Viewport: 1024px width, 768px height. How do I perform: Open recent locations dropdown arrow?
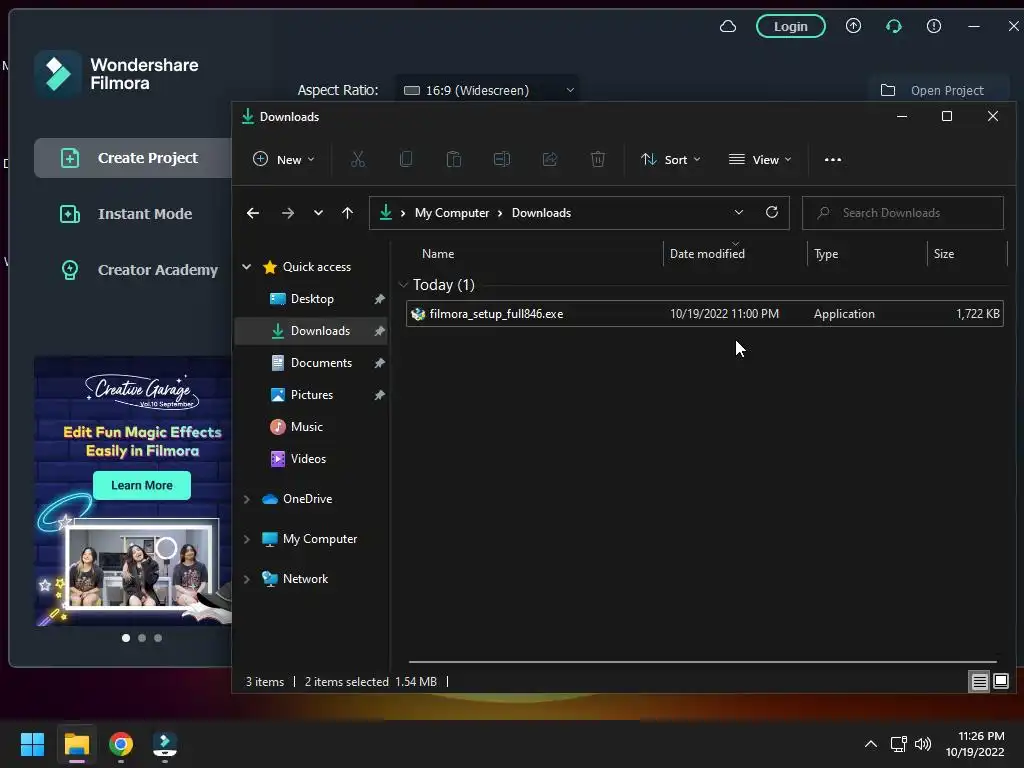(318, 213)
